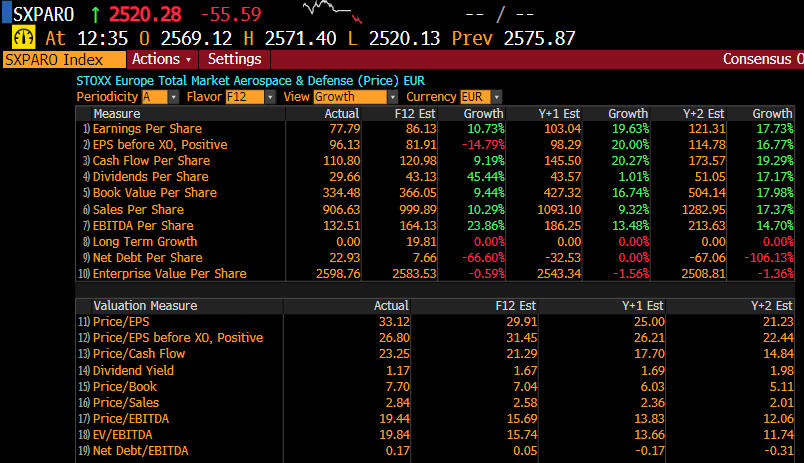Viewport: 804px width, 463px height.
Task: Click the blue security marker beside SXPARO
Action: tap(7, 13)
